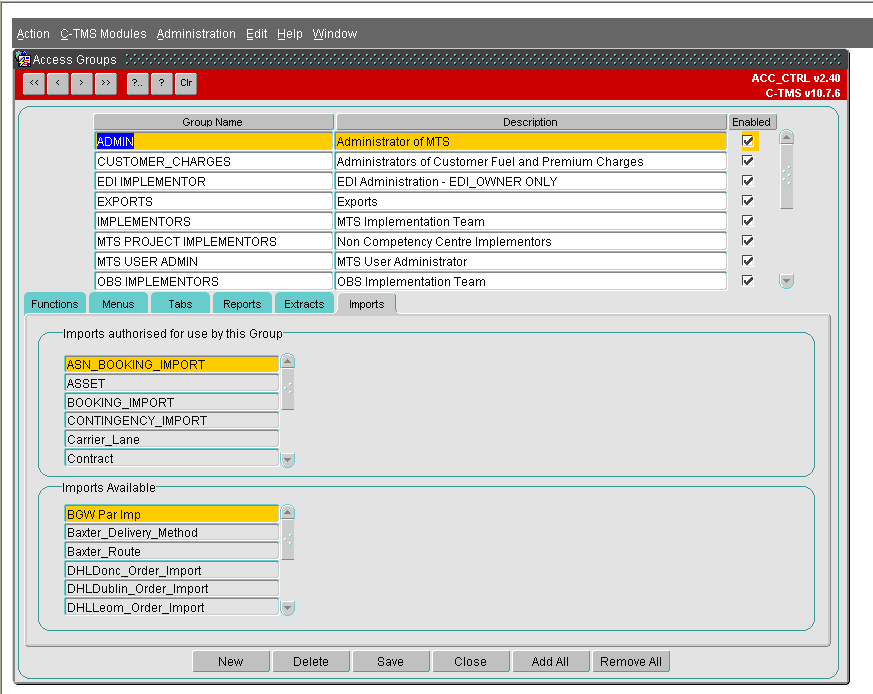This screenshot has height=694, width=873.
Task: Click the '?' execute query button
Action: [161, 84]
